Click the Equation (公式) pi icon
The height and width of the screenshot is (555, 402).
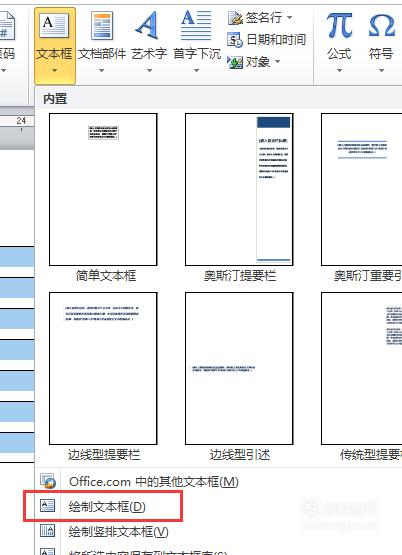(x=339, y=25)
